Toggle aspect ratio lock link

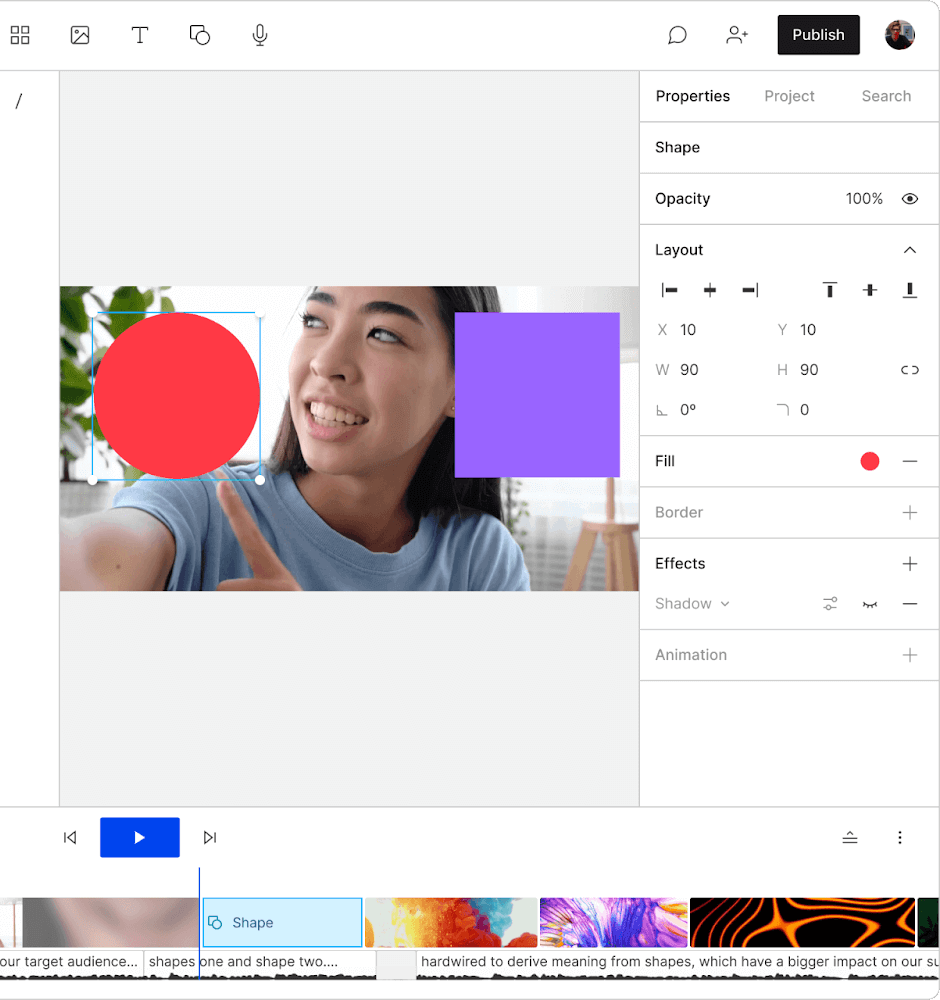point(909,370)
